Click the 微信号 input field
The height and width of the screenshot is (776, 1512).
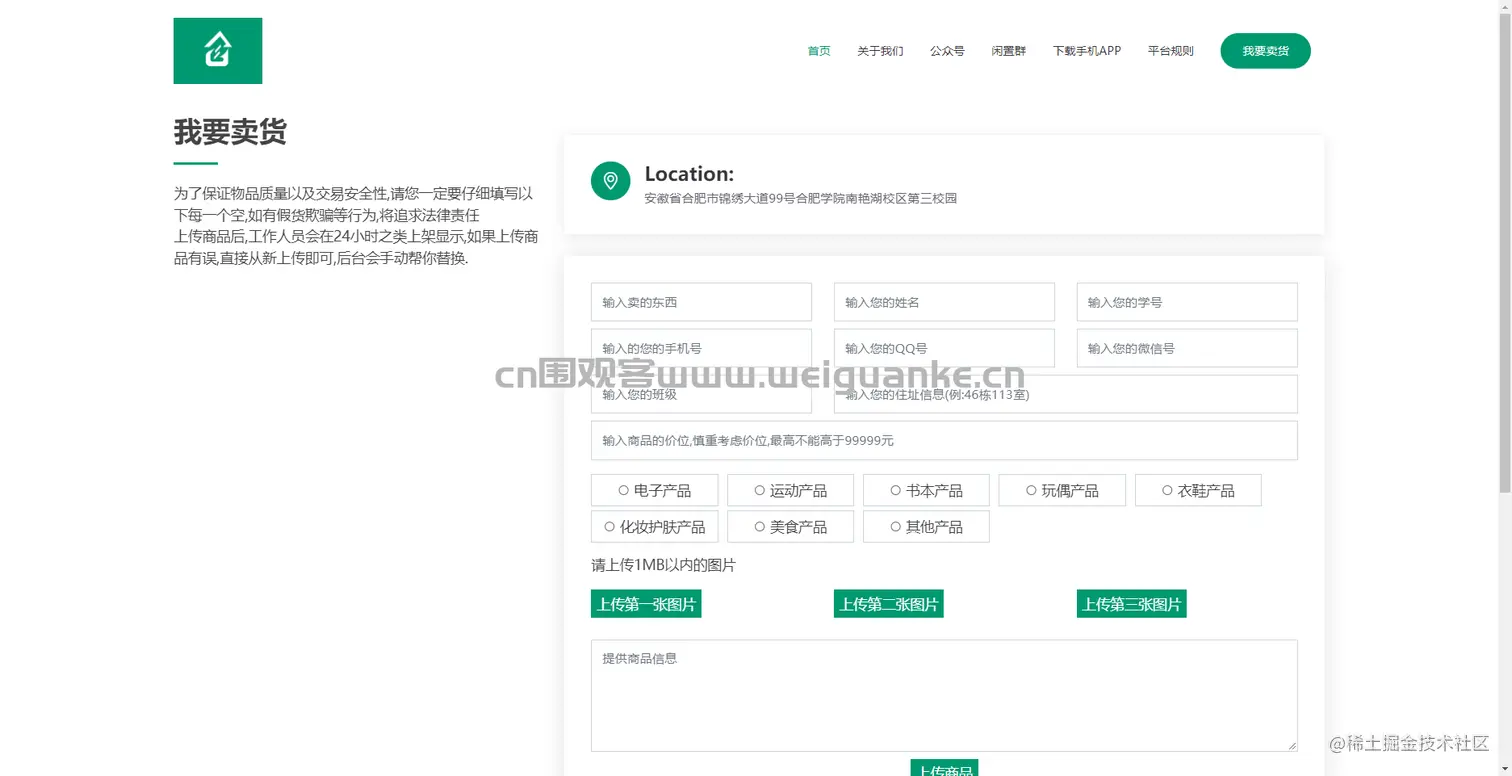pyautogui.click(x=1187, y=348)
